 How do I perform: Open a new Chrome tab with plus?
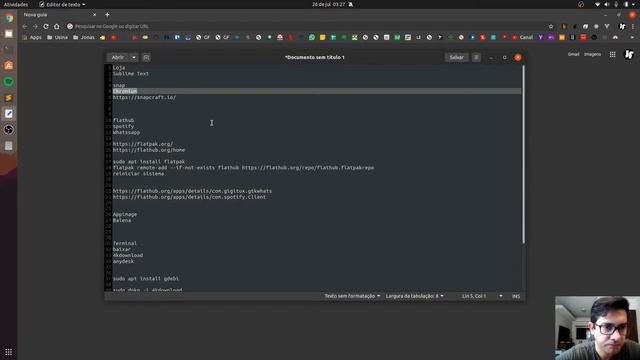tap(107, 15)
